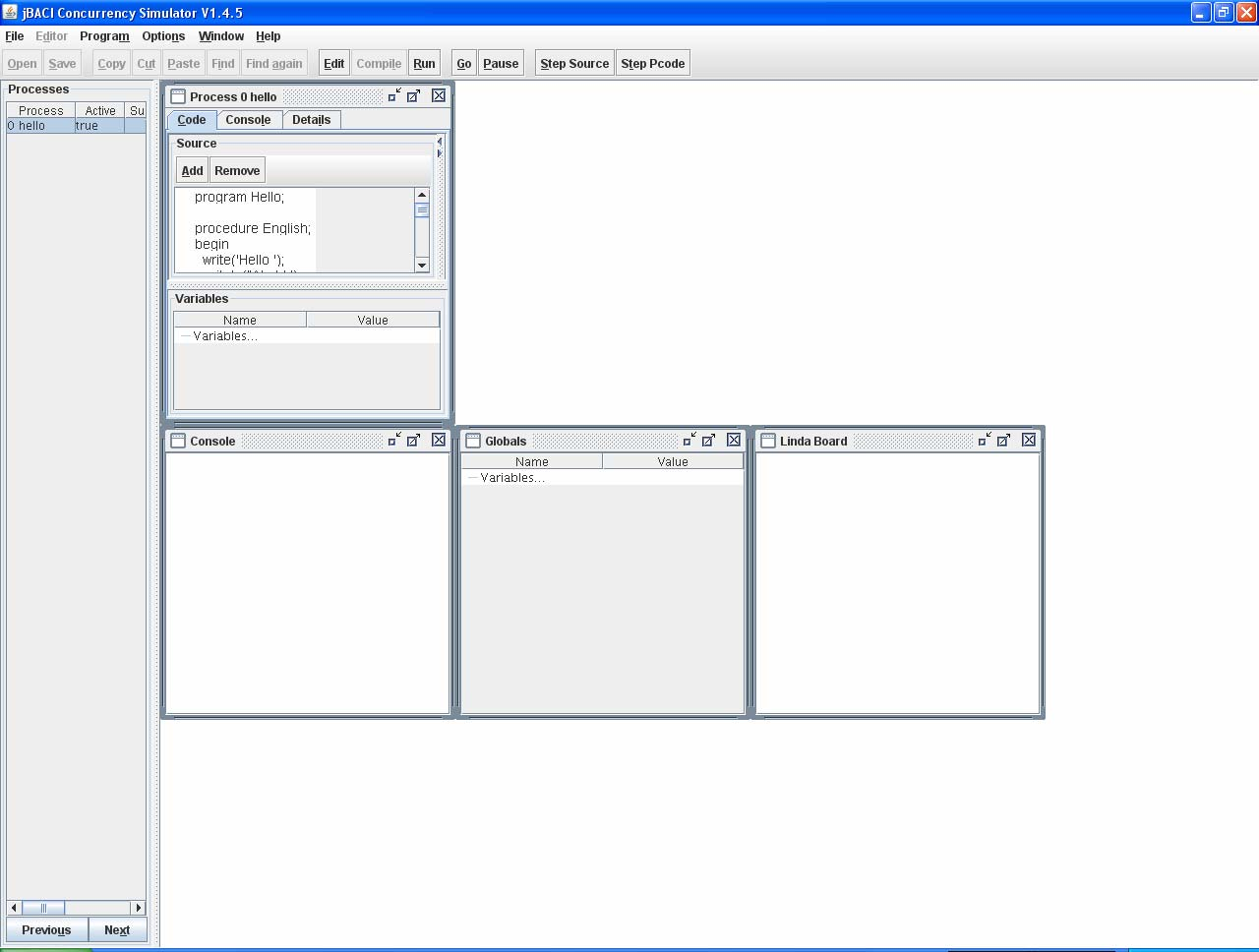Minimize the jBACI main window
The image size is (1259, 952).
pos(1201,13)
